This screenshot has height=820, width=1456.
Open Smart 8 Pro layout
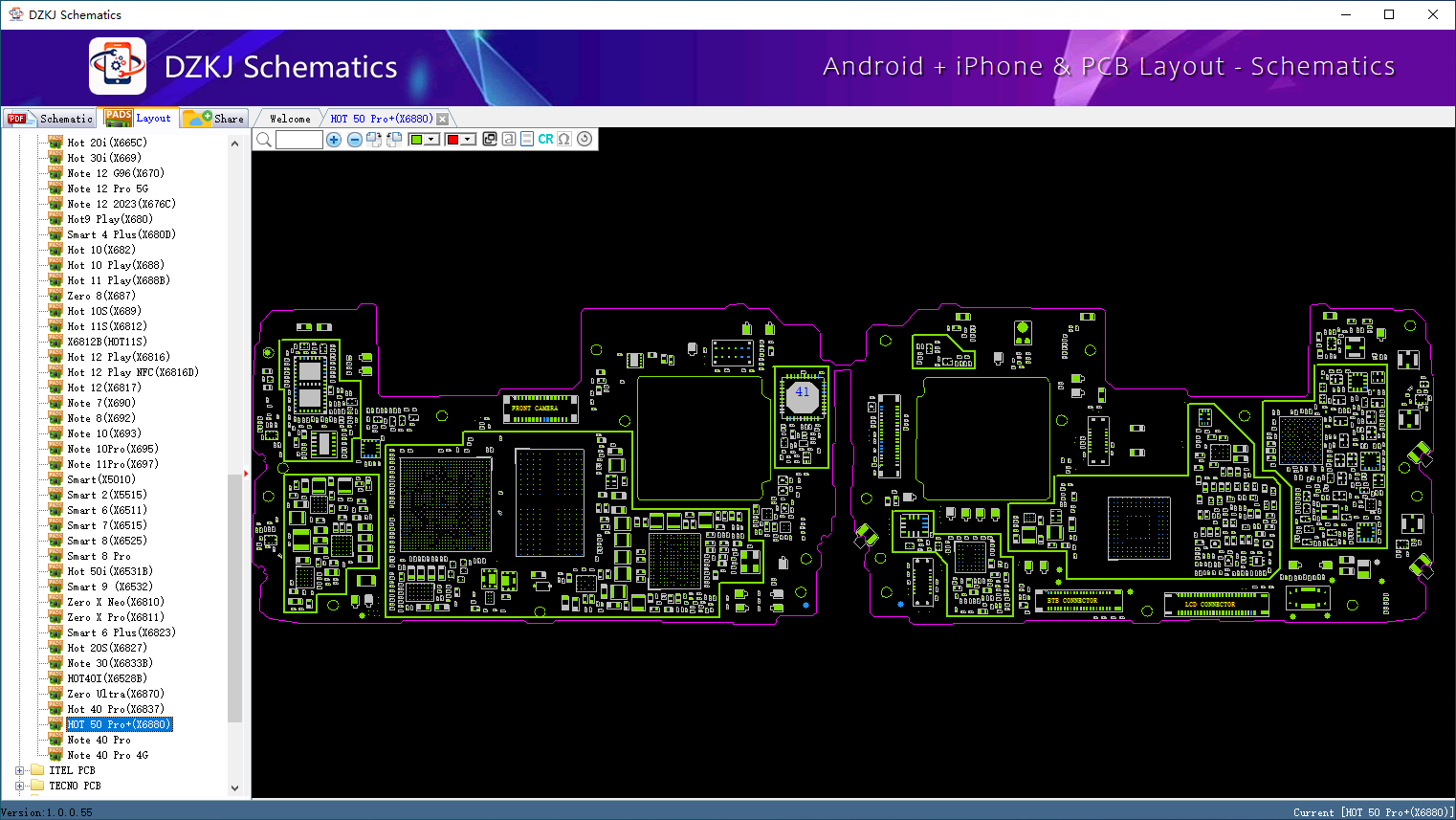99,556
